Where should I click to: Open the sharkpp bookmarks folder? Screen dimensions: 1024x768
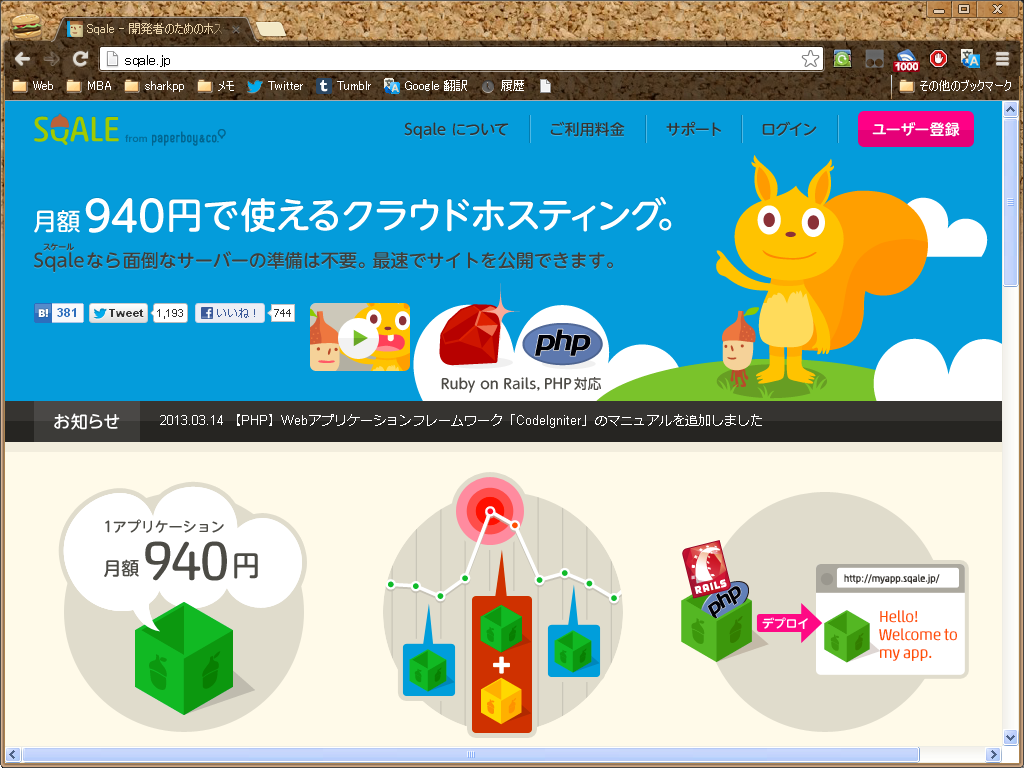(x=155, y=86)
